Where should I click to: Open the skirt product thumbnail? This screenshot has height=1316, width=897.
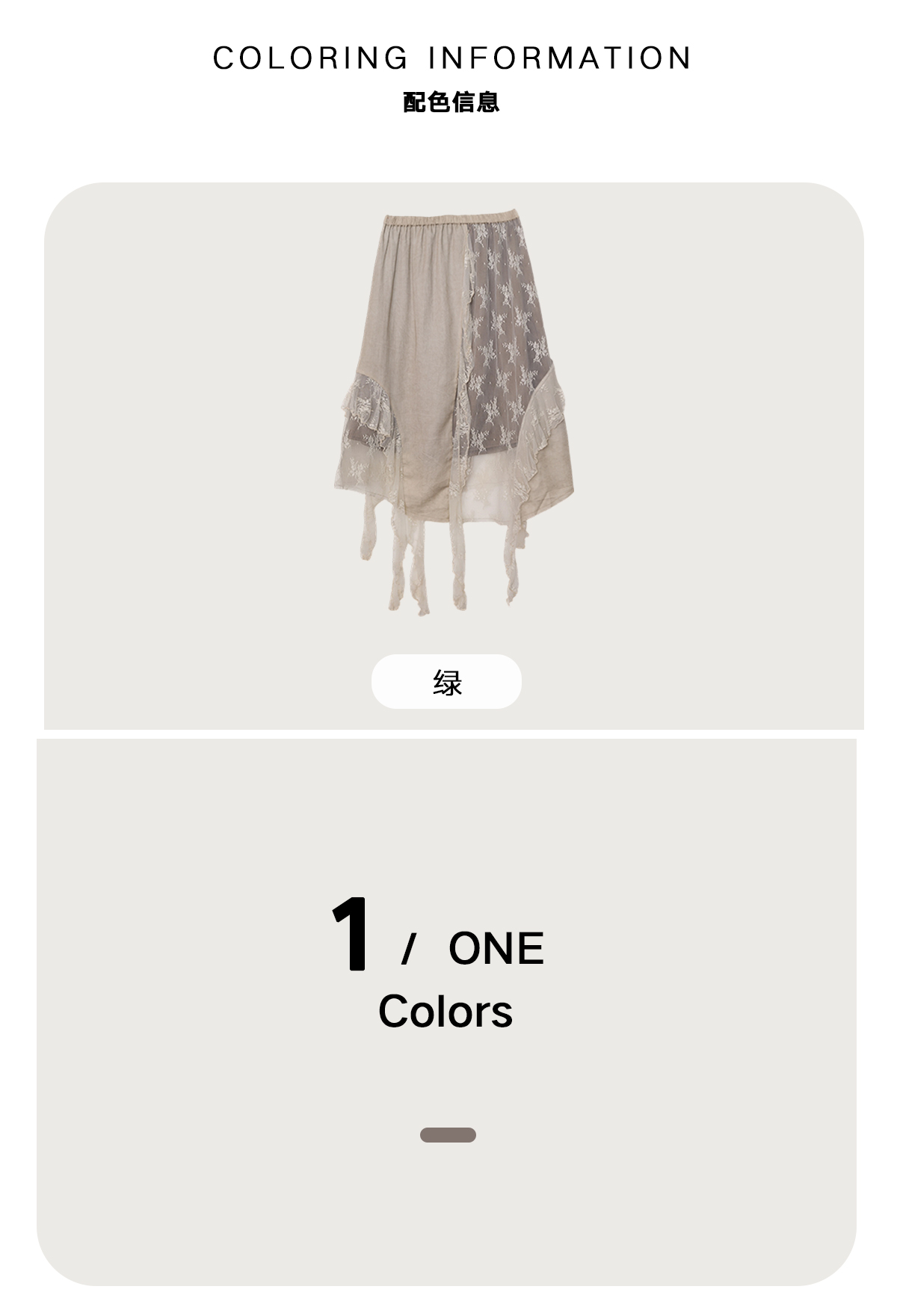pyautogui.click(x=454, y=413)
